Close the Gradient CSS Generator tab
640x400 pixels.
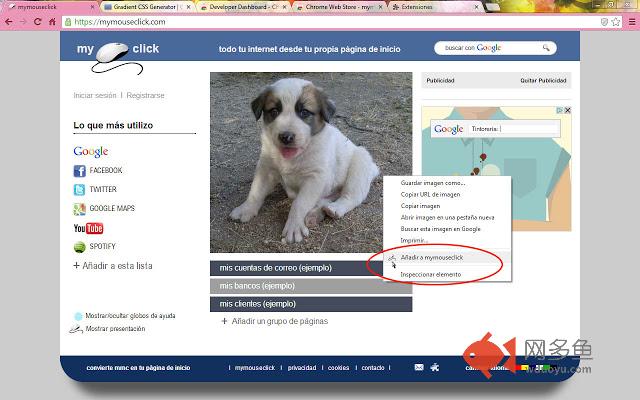point(188,7)
